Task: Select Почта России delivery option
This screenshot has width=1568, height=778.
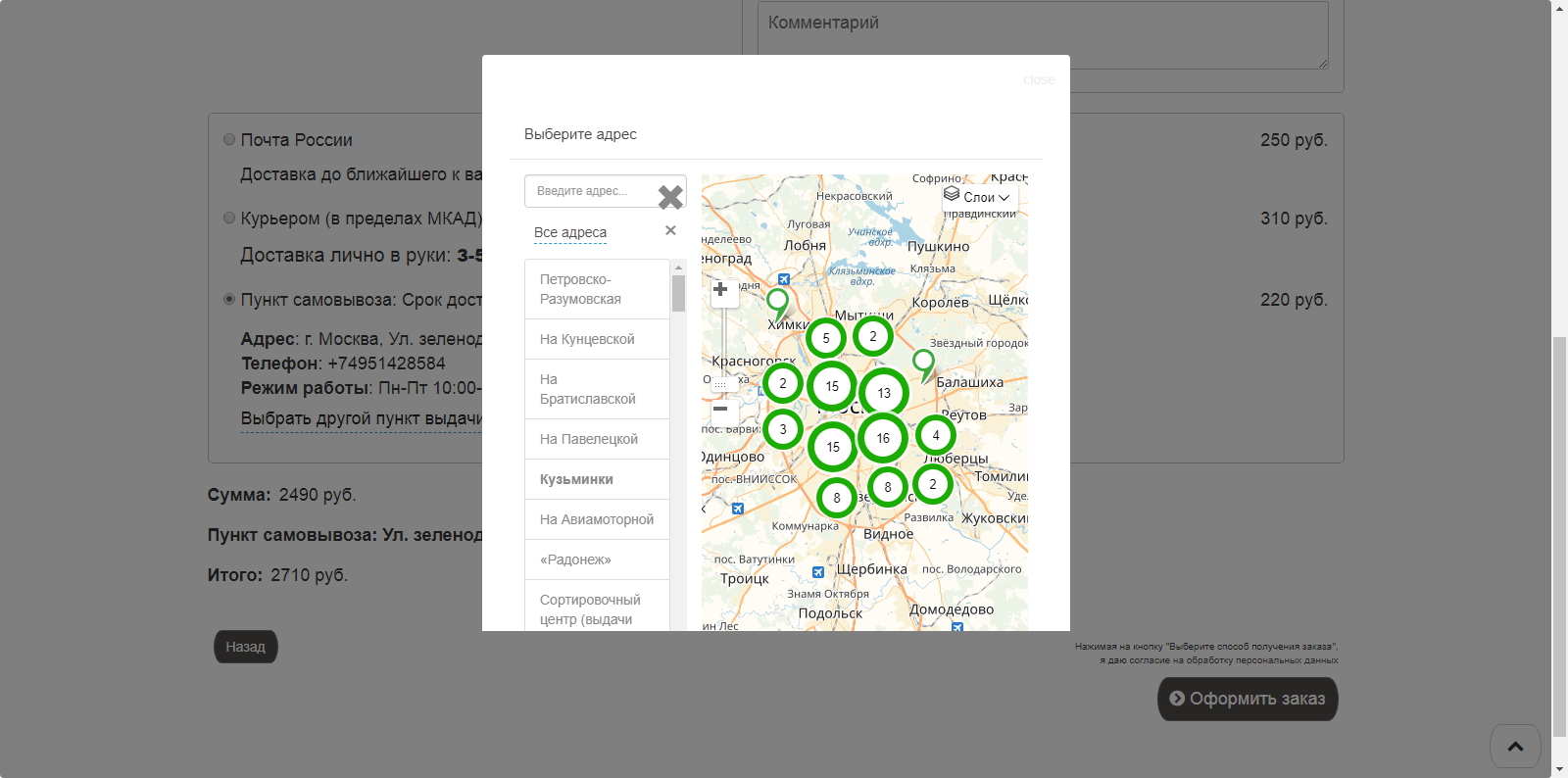Action: (x=229, y=139)
